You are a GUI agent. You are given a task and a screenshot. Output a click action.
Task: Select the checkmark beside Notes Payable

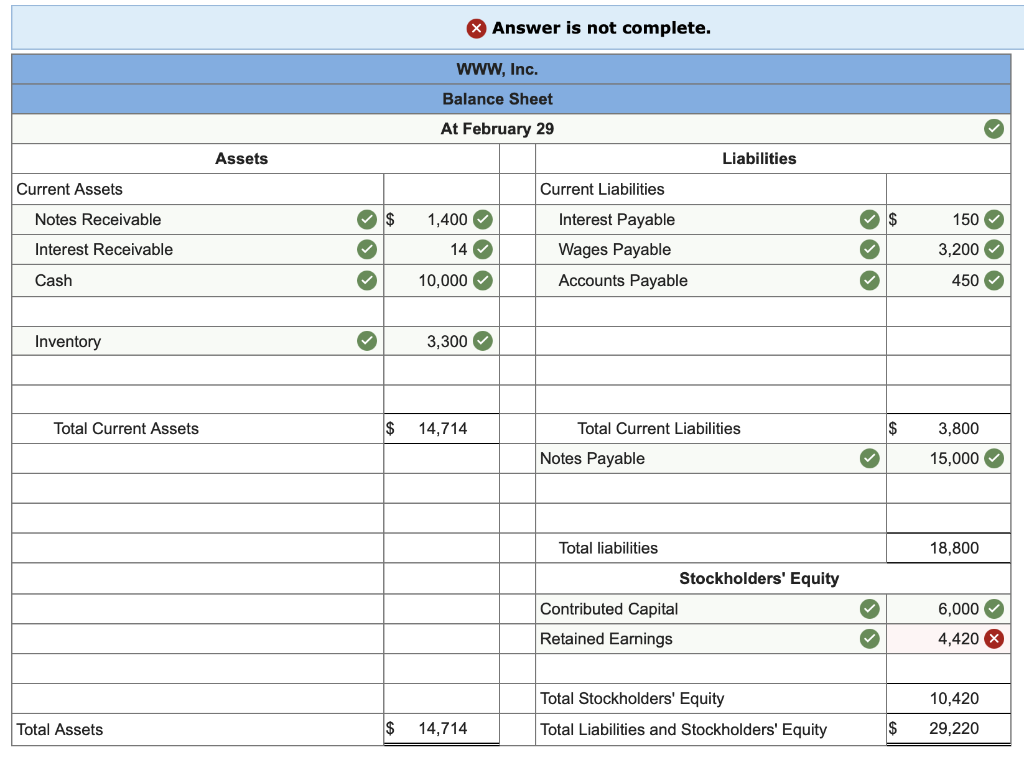[x=869, y=458]
